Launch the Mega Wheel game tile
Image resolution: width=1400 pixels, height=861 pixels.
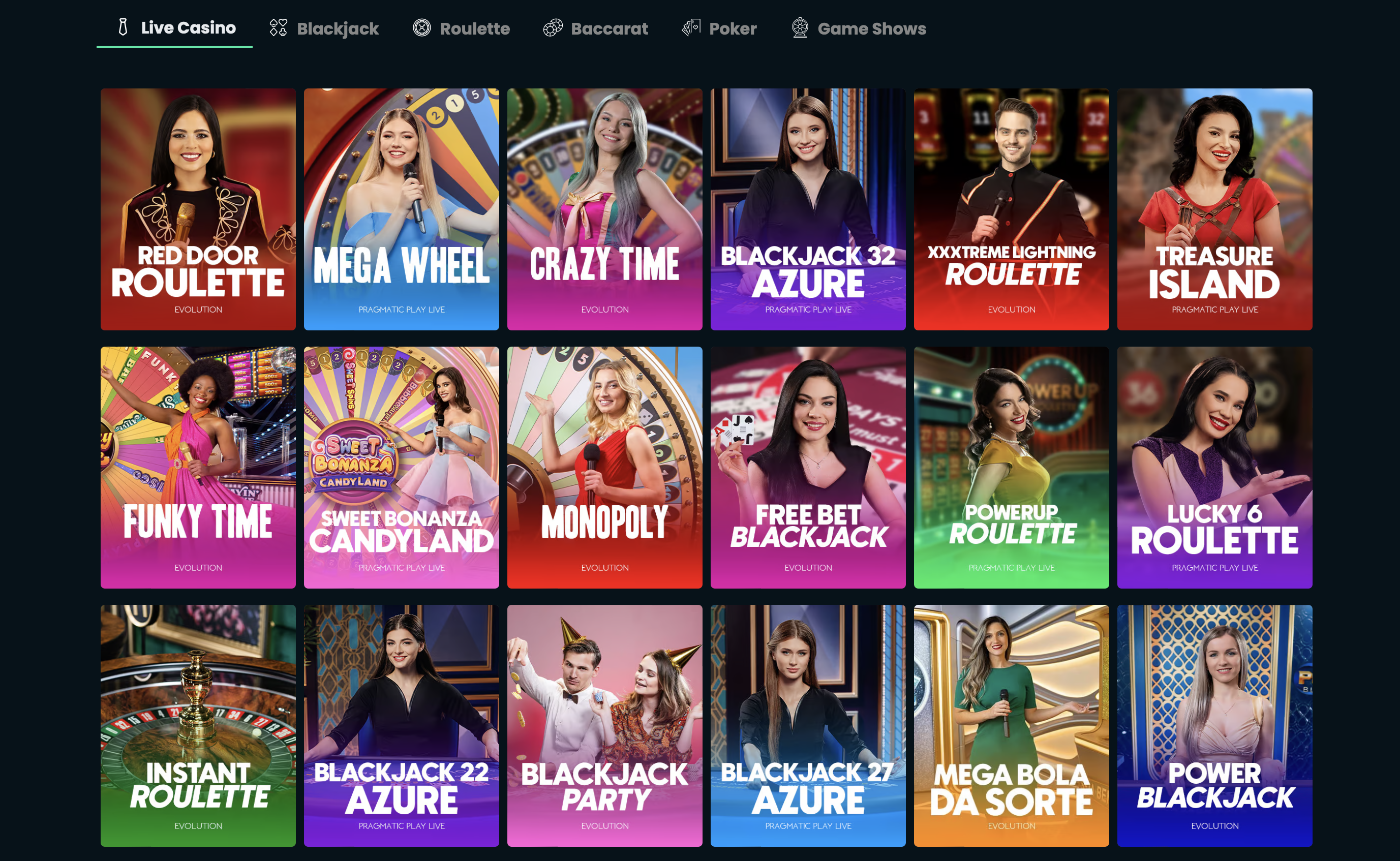click(402, 209)
